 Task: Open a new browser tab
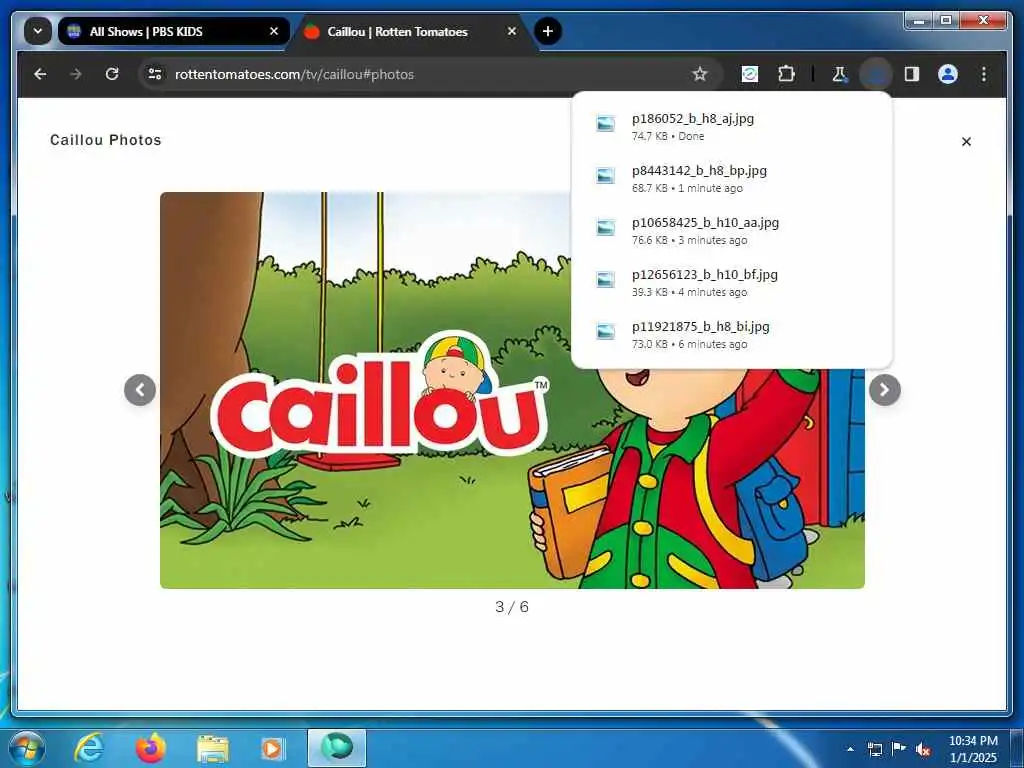click(x=548, y=31)
